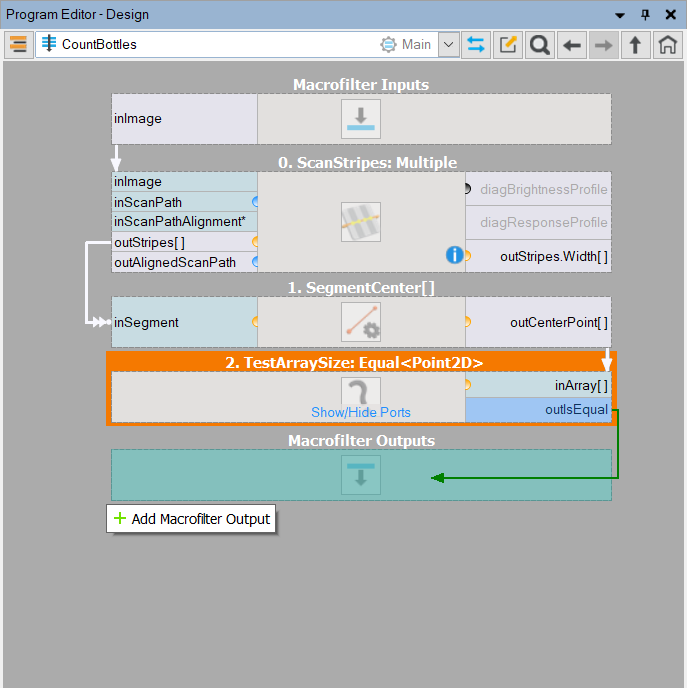The height and width of the screenshot is (688, 687).
Task: Go up one level with up arrow
Action: (635, 45)
